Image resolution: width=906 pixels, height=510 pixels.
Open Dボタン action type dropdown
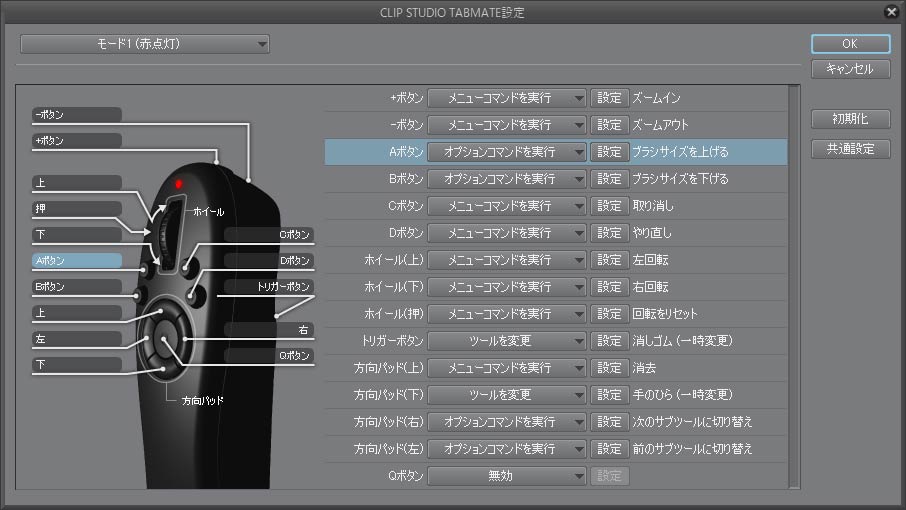tap(507, 233)
